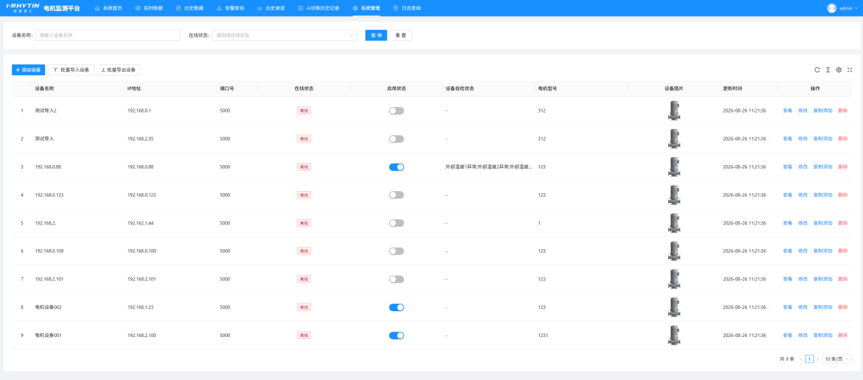Click 修改 edit link for 192.168.0.88
863x380 pixels.
[802, 167]
